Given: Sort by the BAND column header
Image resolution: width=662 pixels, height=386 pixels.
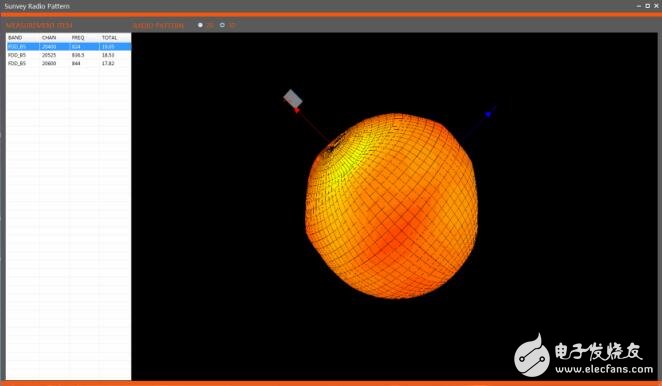Looking at the screenshot, I should click(15, 38).
